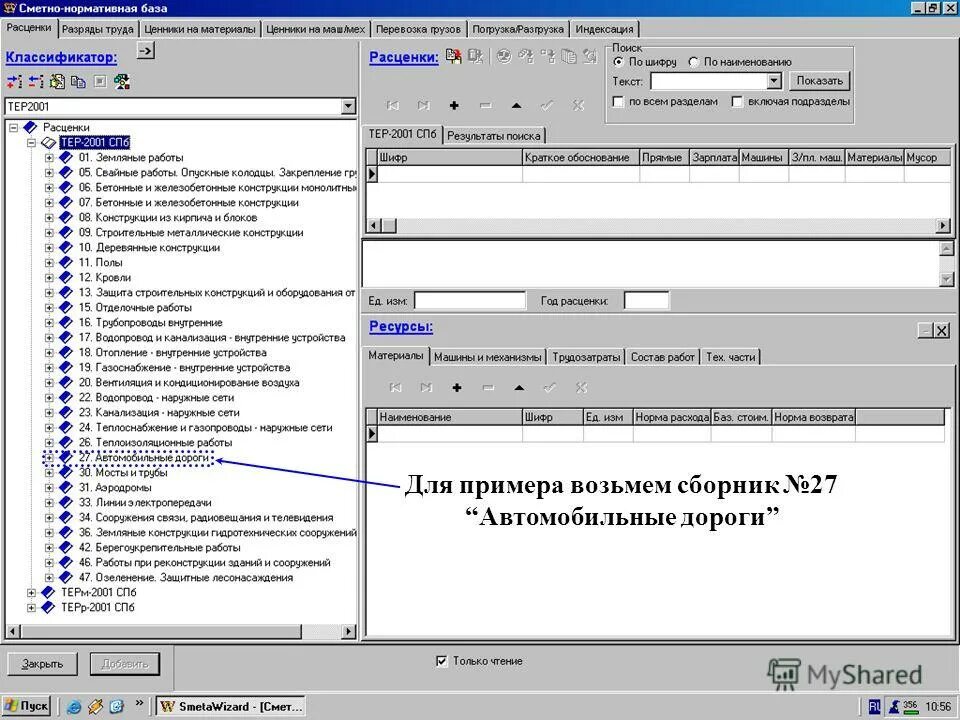Click the add classifier node icon
The image size is (960, 720).
(x=14, y=81)
